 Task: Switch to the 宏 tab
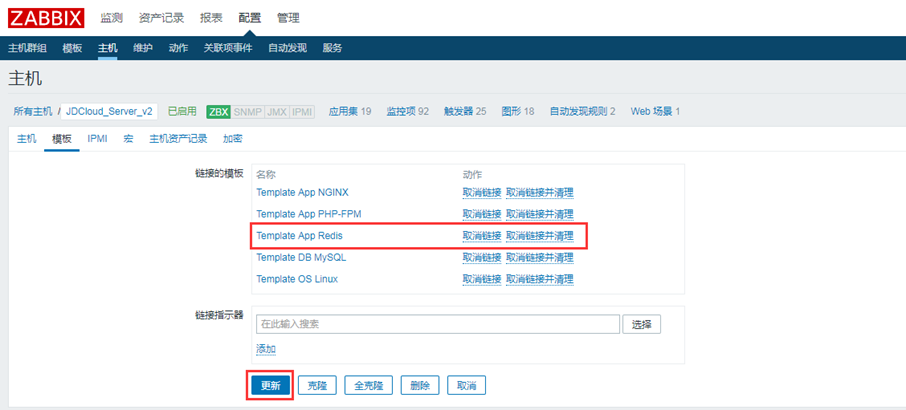(128, 139)
